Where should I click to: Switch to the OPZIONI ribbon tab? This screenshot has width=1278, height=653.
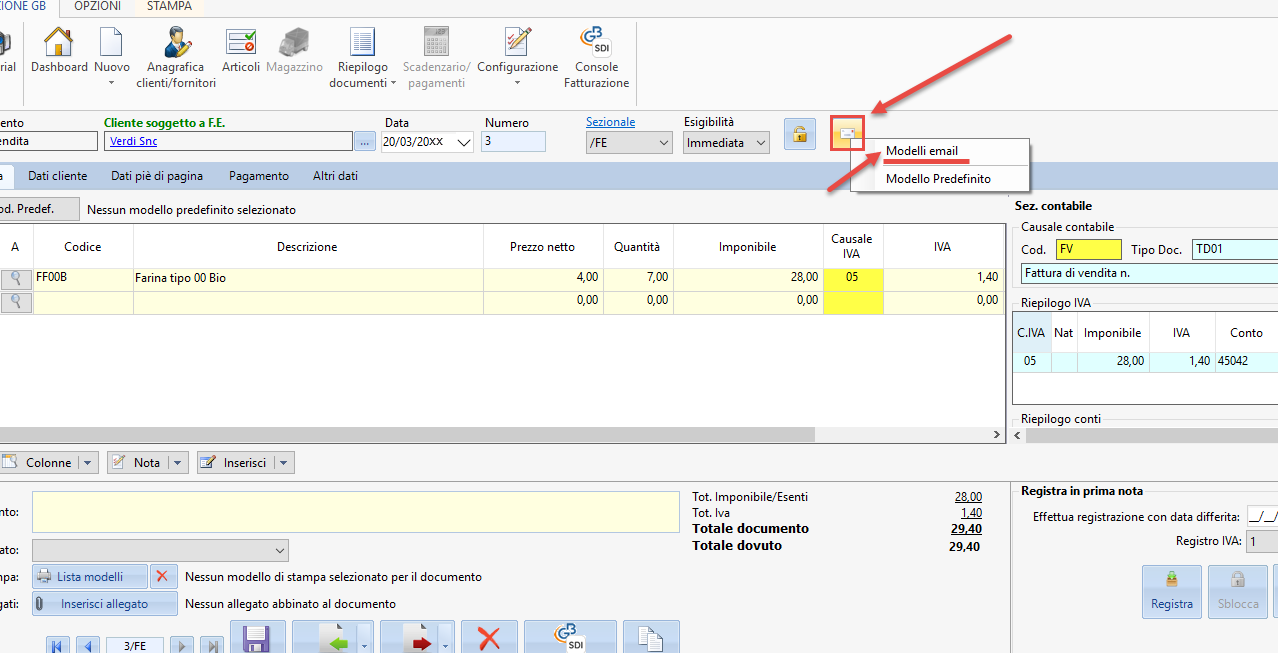tap(98, 7)
